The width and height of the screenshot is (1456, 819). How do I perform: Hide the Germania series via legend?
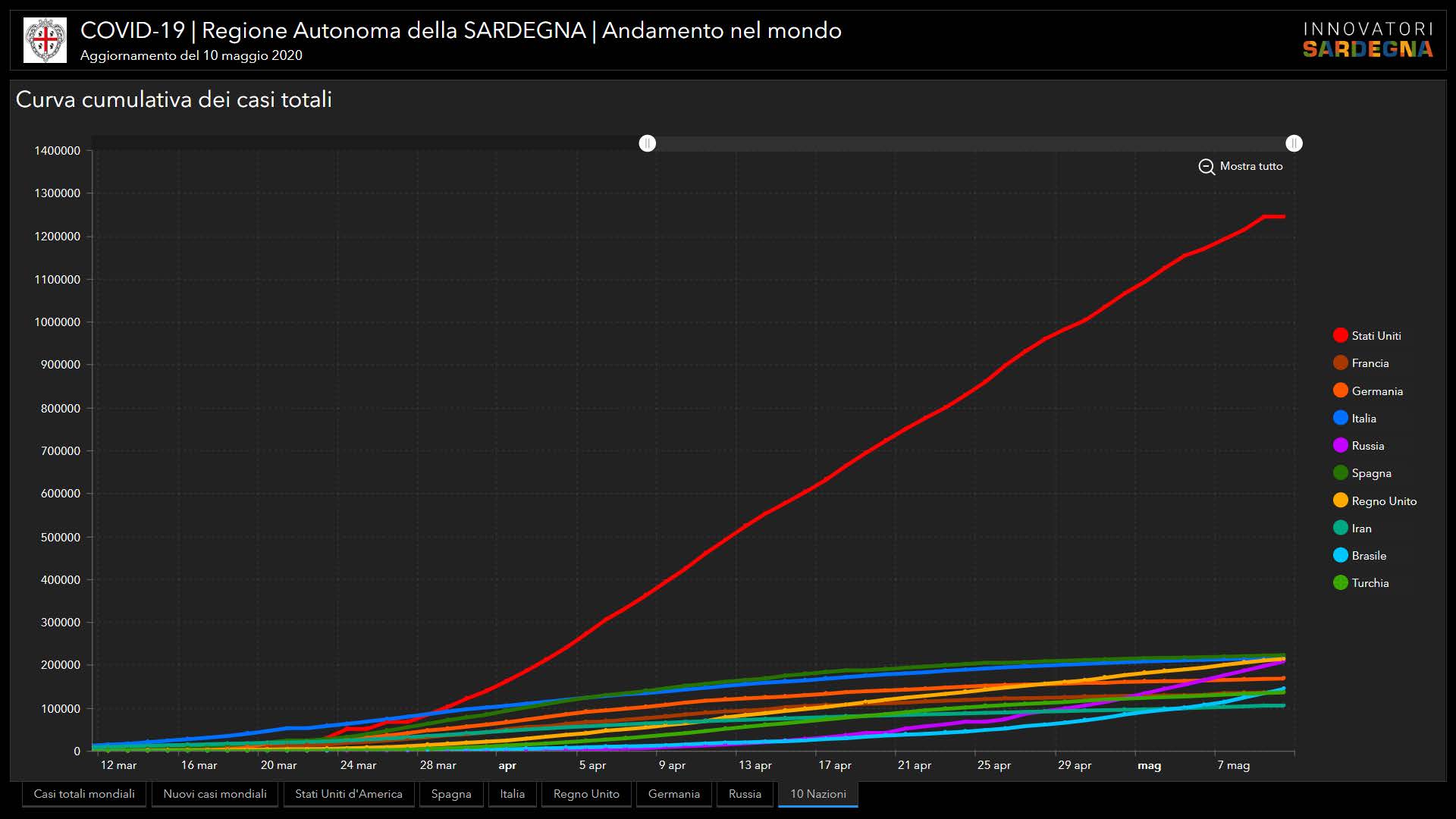[1340, 391]
